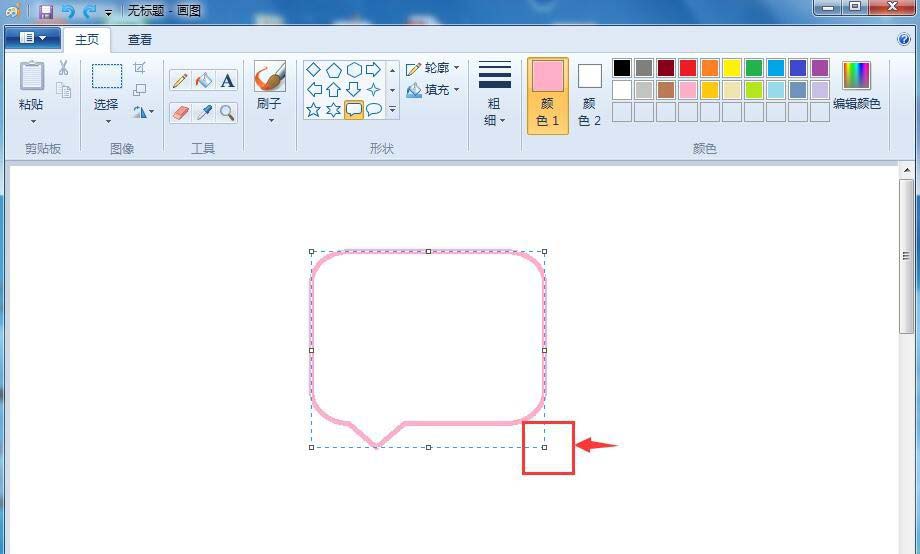Click the Undo arrow

point(68,11)
